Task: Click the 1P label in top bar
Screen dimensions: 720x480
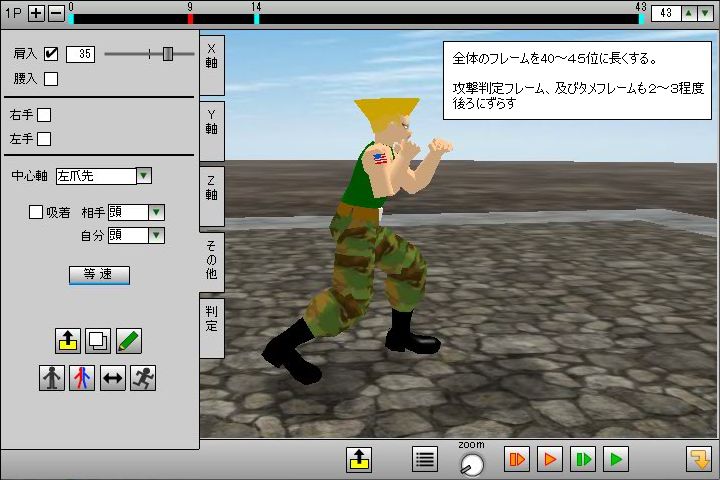Action: [13, 13]
